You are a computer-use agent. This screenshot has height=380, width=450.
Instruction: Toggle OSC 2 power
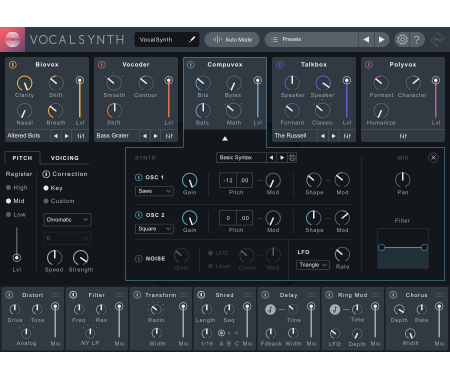(x=139, y=215)
